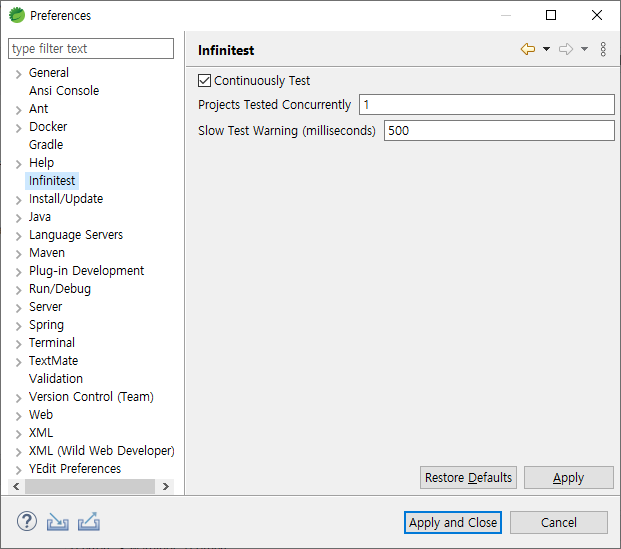Expand the Server tree node
Viewport: 621px width, 549px height.
18,308
